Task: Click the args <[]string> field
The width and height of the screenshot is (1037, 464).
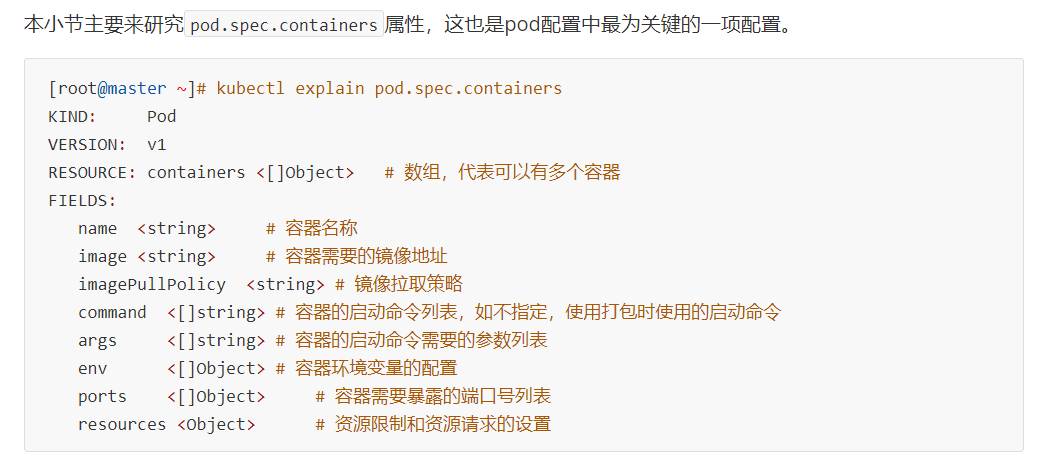Action: point(171,340)
